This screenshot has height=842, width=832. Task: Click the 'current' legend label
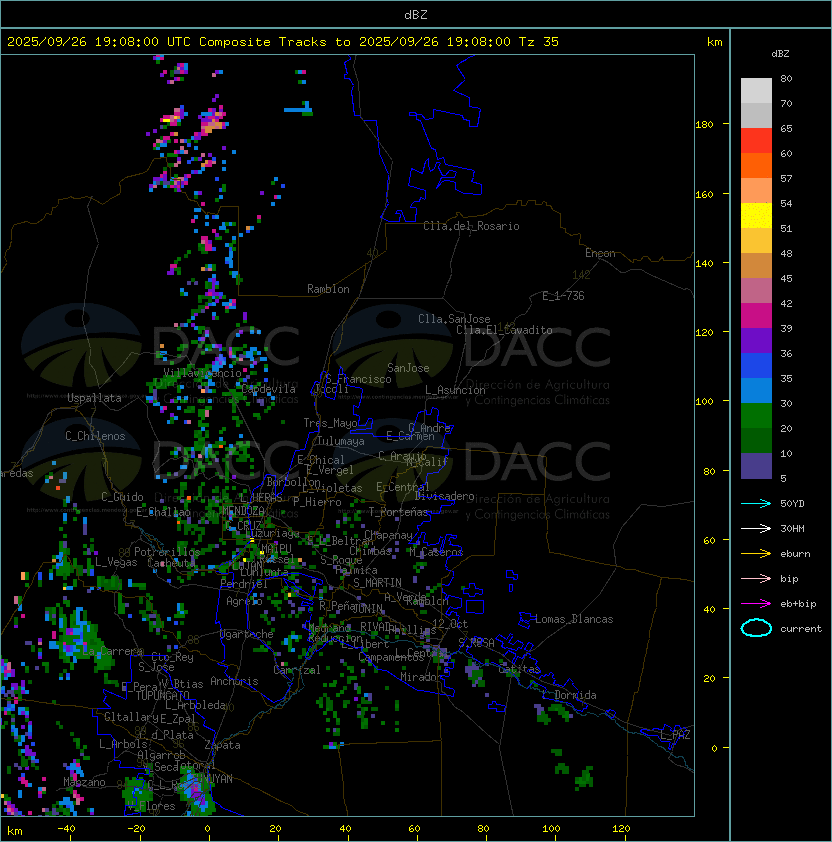tap(801, 629)
